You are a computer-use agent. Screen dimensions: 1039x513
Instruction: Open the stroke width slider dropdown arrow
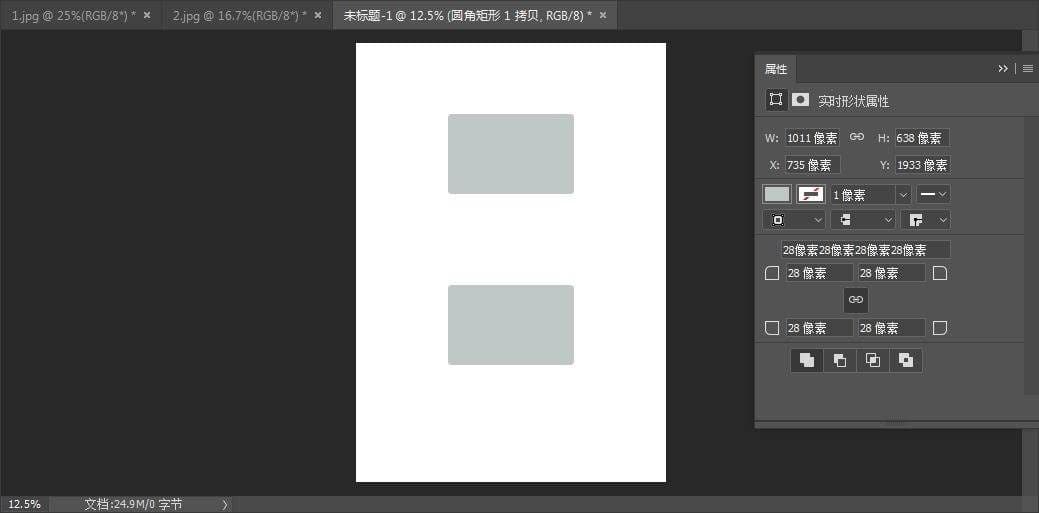click(x=903, y=195)
